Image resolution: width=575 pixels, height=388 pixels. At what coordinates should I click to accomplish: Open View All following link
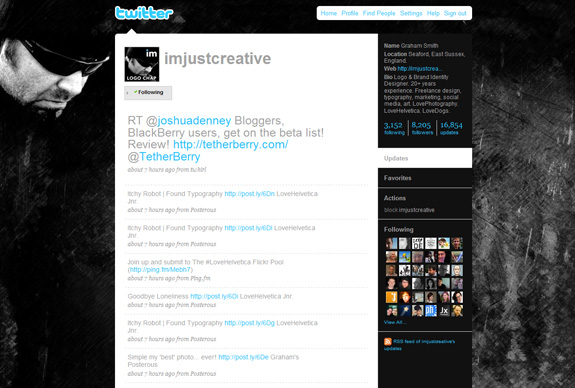395,322
